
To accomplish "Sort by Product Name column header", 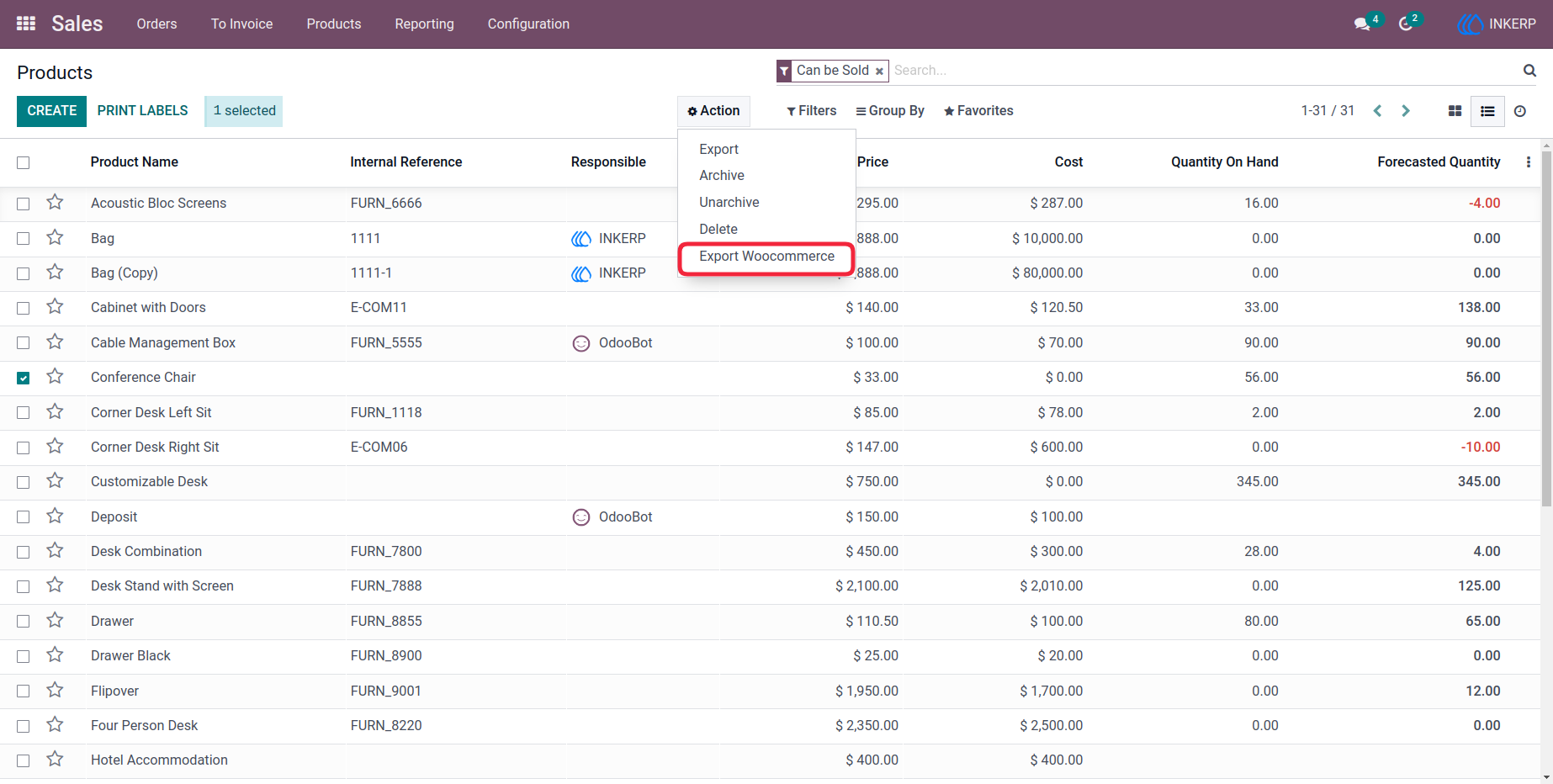I will pos(135,162).
